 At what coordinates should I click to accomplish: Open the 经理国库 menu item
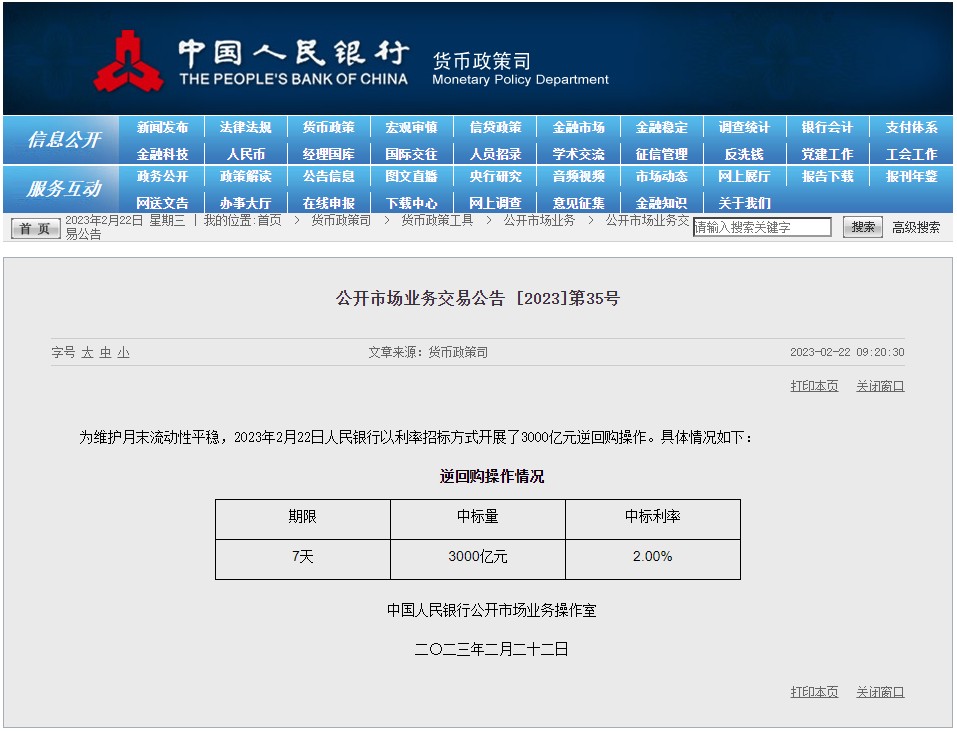tap(328, 154)
